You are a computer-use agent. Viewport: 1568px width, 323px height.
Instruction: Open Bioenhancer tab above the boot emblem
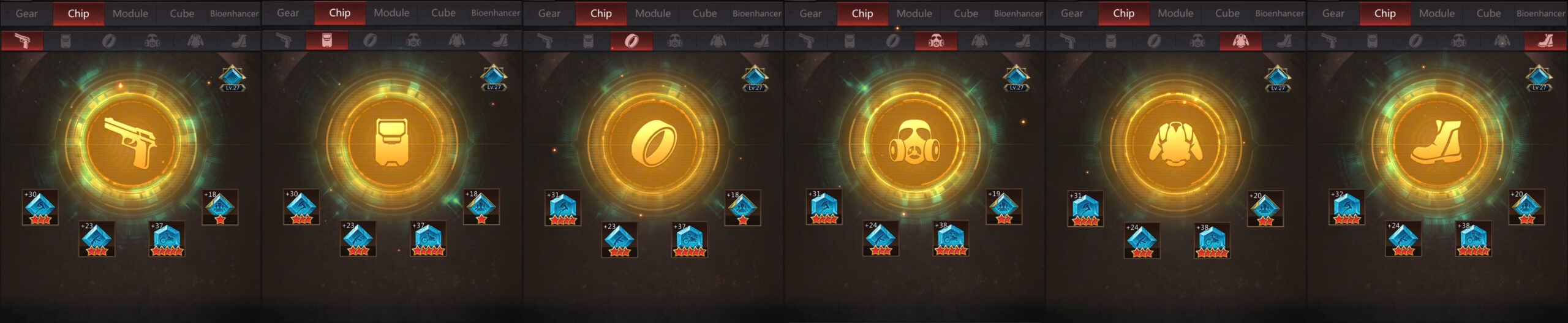click(x=1540, y=13)
